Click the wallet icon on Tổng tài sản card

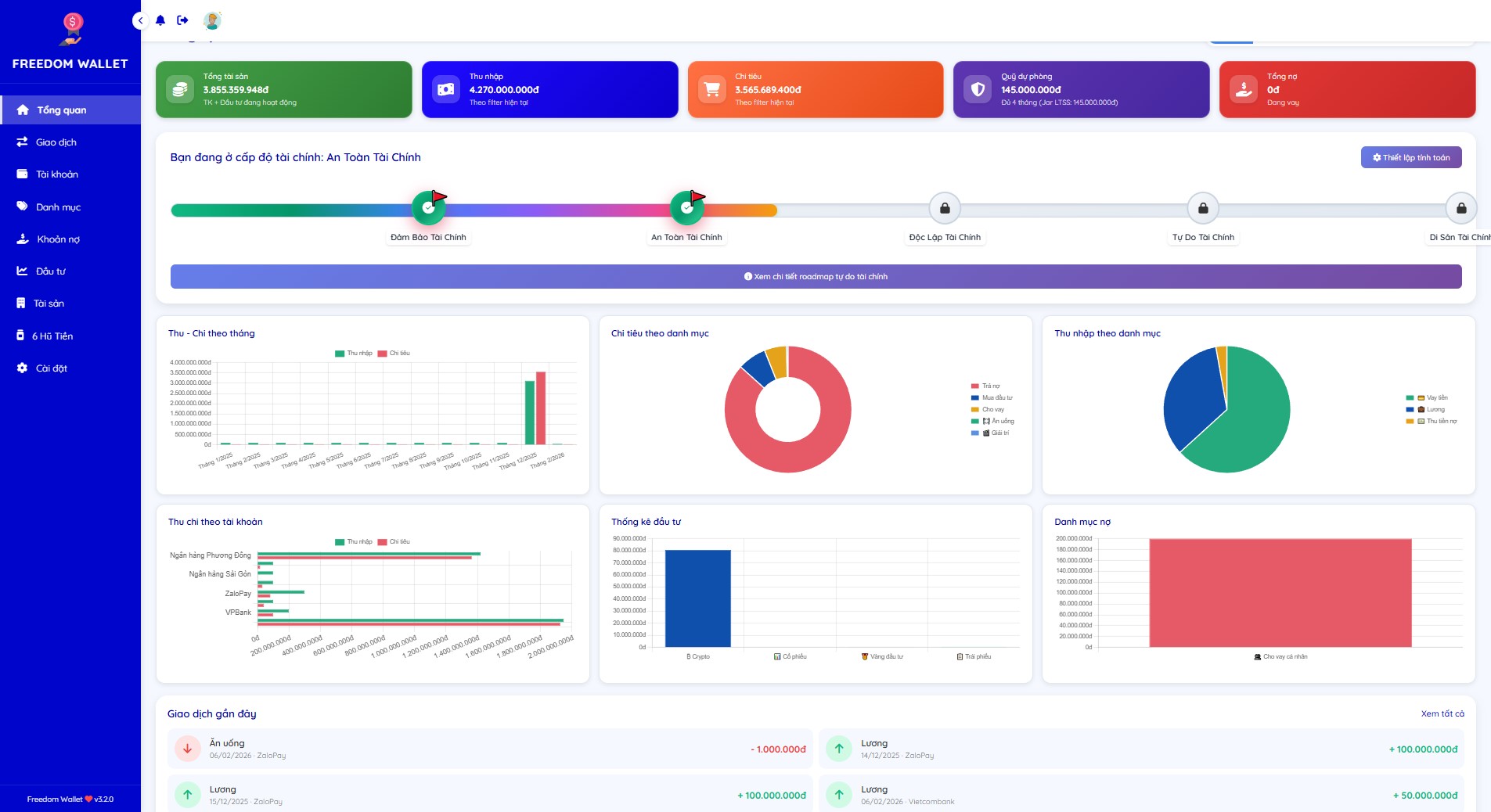click(x=179, y=88)
